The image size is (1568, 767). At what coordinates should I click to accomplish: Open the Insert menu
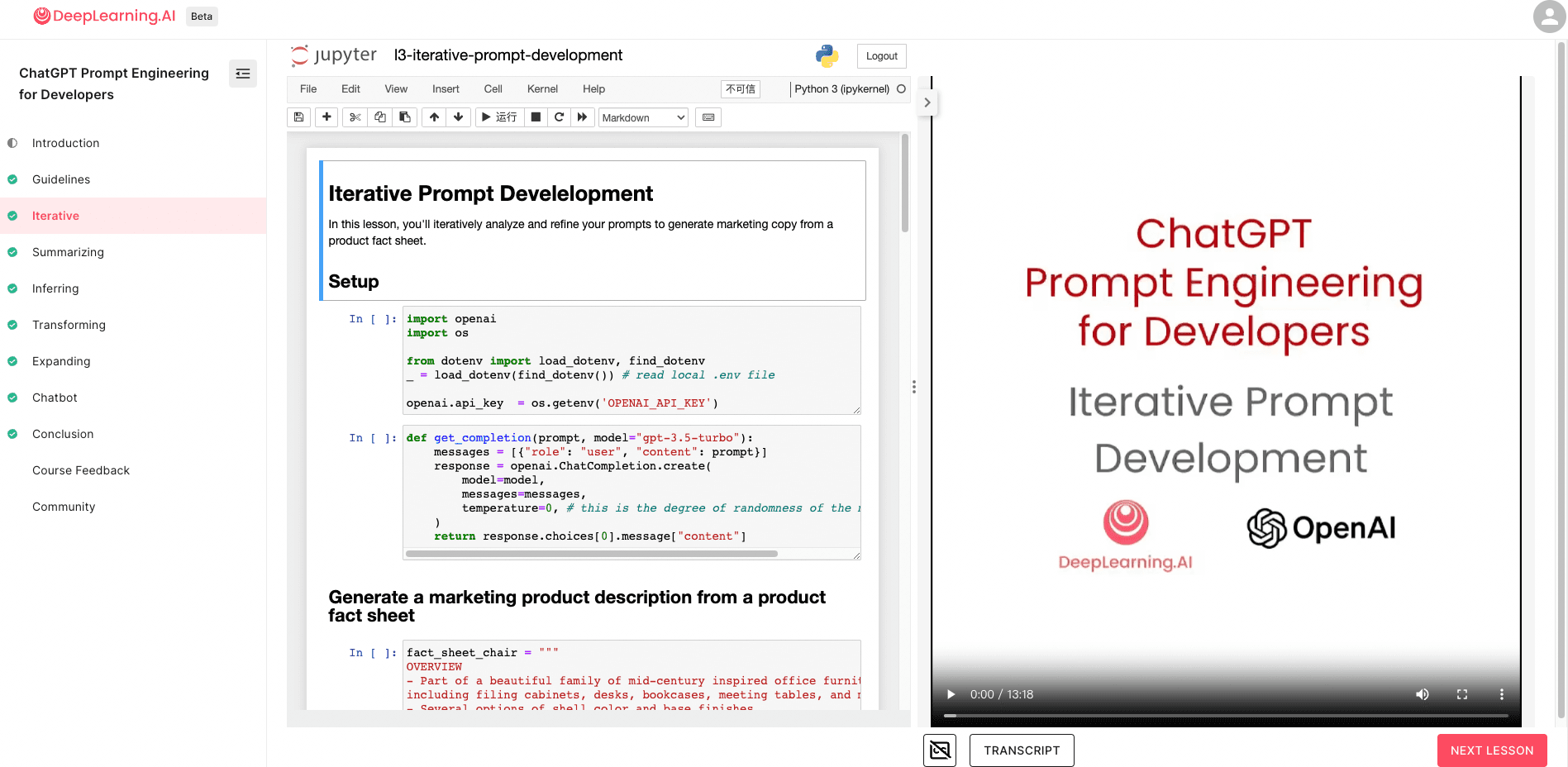[446, 89]
